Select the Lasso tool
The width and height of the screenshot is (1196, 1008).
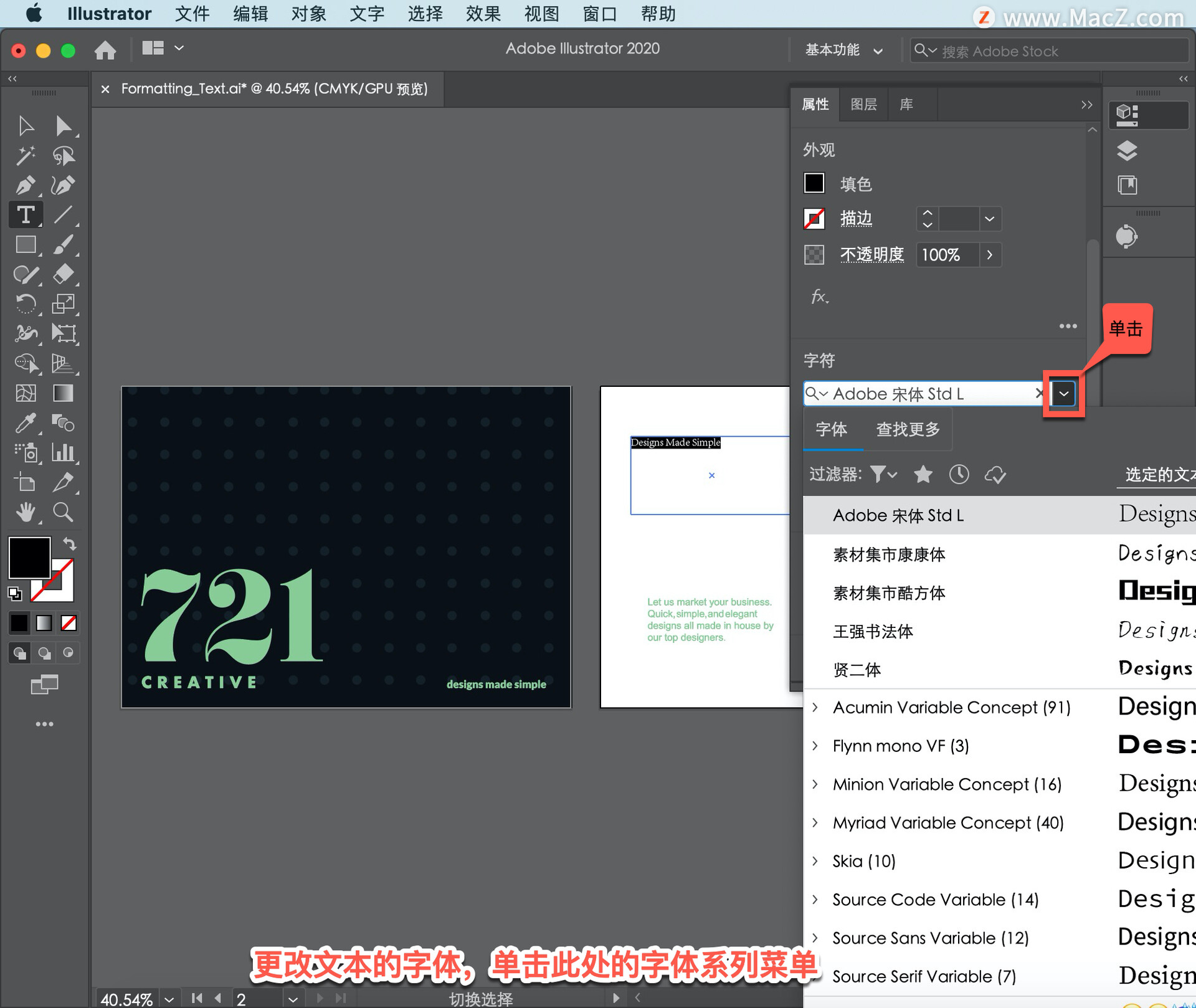click(63, 155)
